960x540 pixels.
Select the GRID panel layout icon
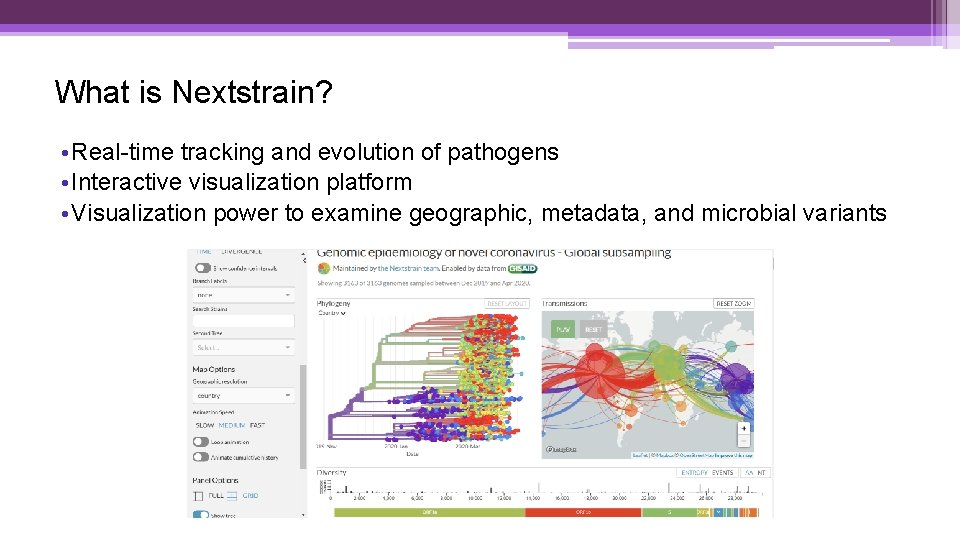click(232, 496)
